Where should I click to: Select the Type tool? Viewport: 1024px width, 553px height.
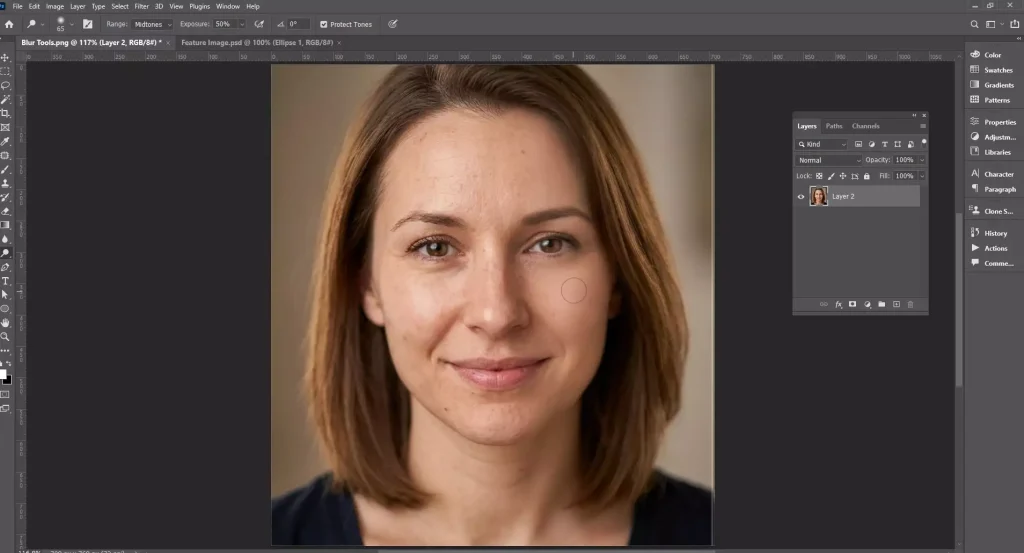pyautogui.click(x=5, y=281)
